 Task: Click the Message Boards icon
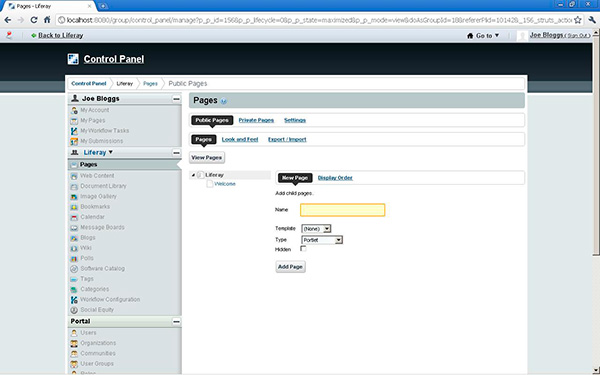74,228
